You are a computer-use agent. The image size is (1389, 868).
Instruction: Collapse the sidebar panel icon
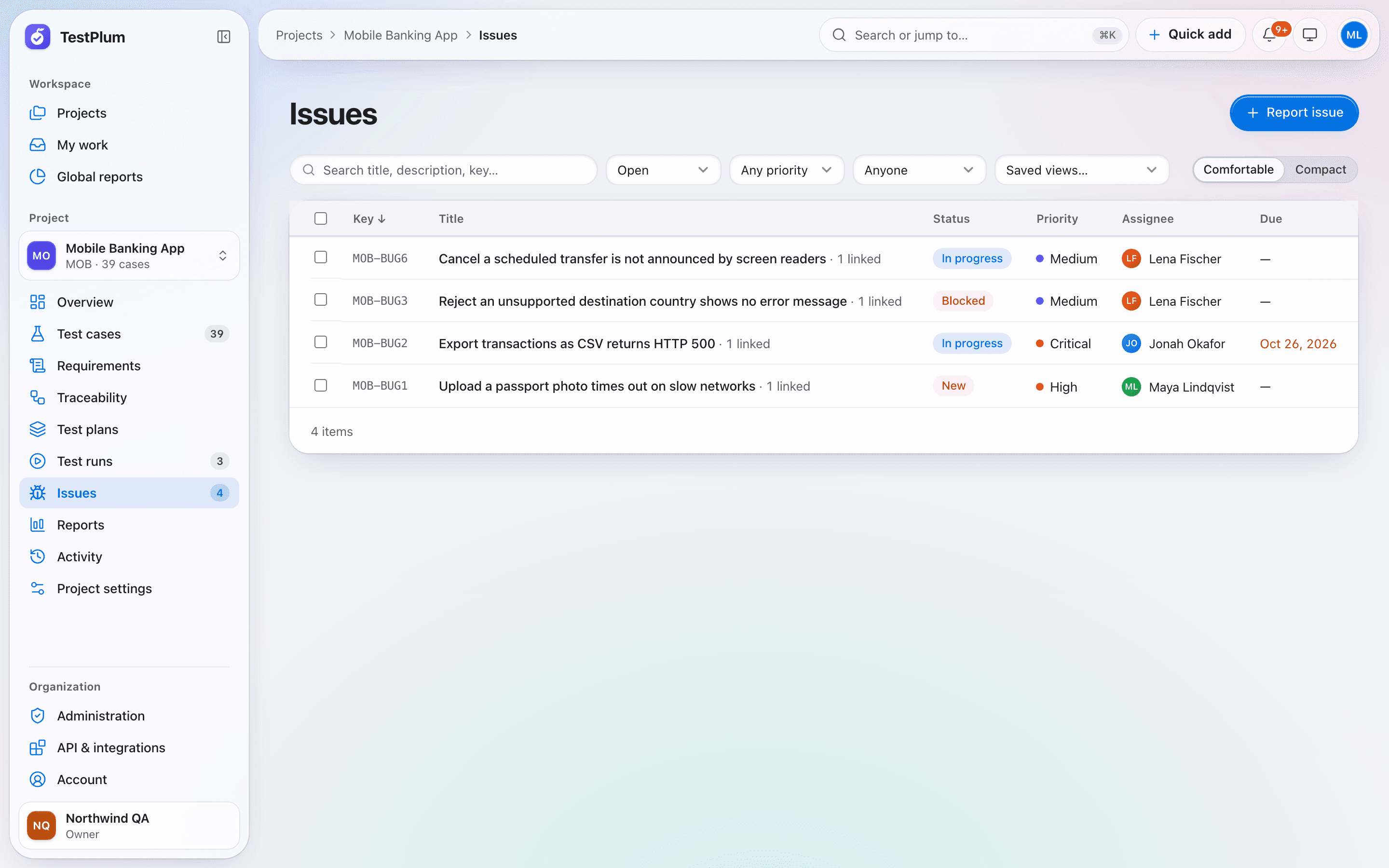coord(224,37)
